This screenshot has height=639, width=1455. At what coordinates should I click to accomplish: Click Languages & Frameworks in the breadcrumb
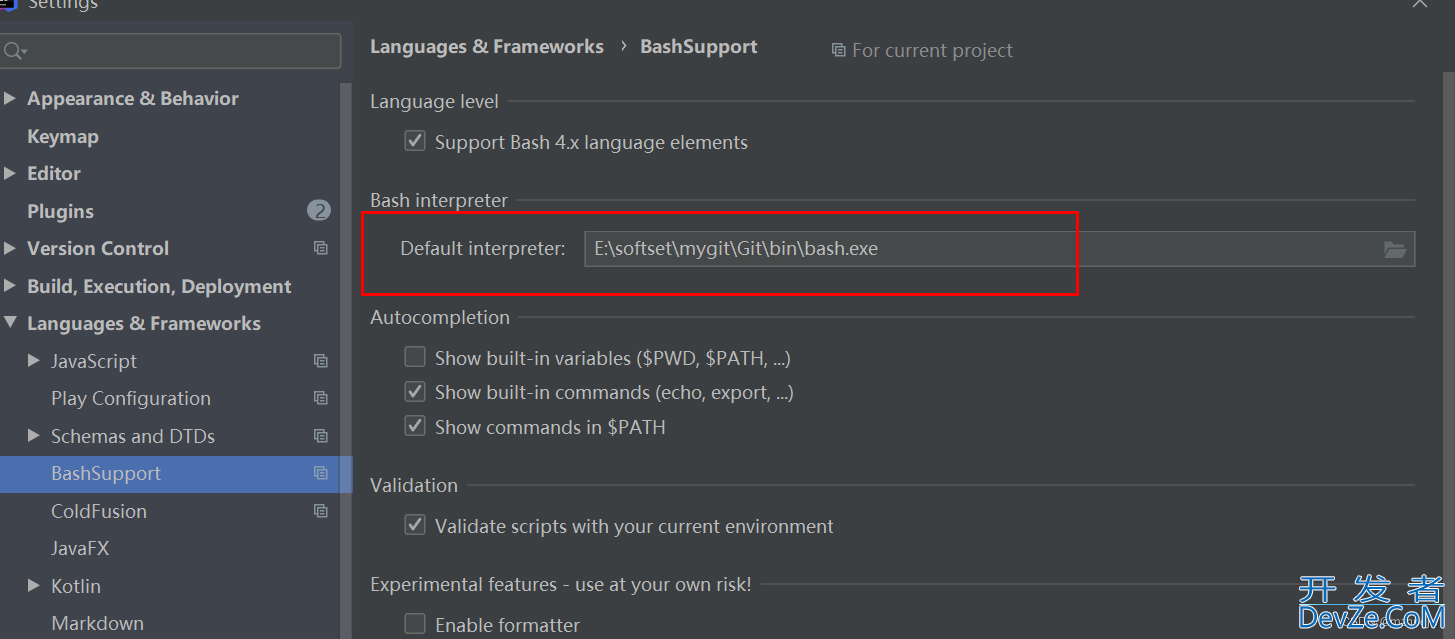pos(487,47)
